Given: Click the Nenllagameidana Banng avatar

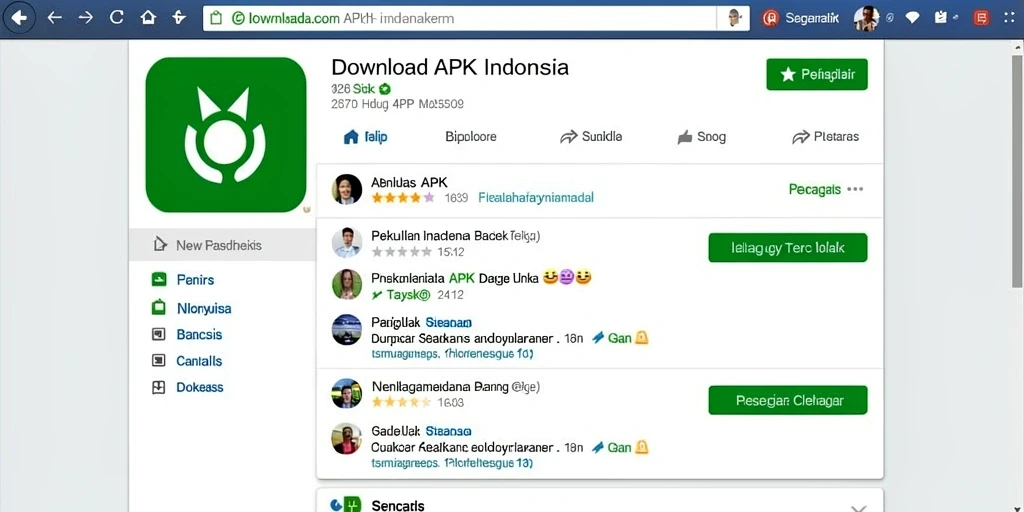Looking at the screenshot, I should (347, 394).
